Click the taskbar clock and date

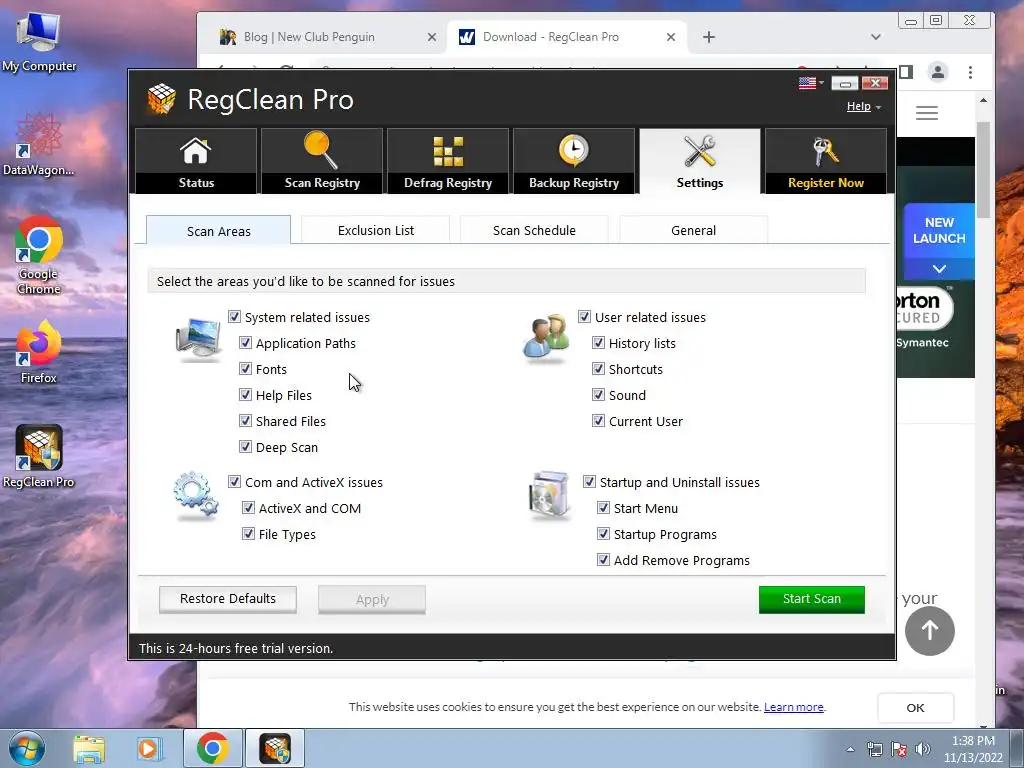pyautogui.click(x=973, y=749)
